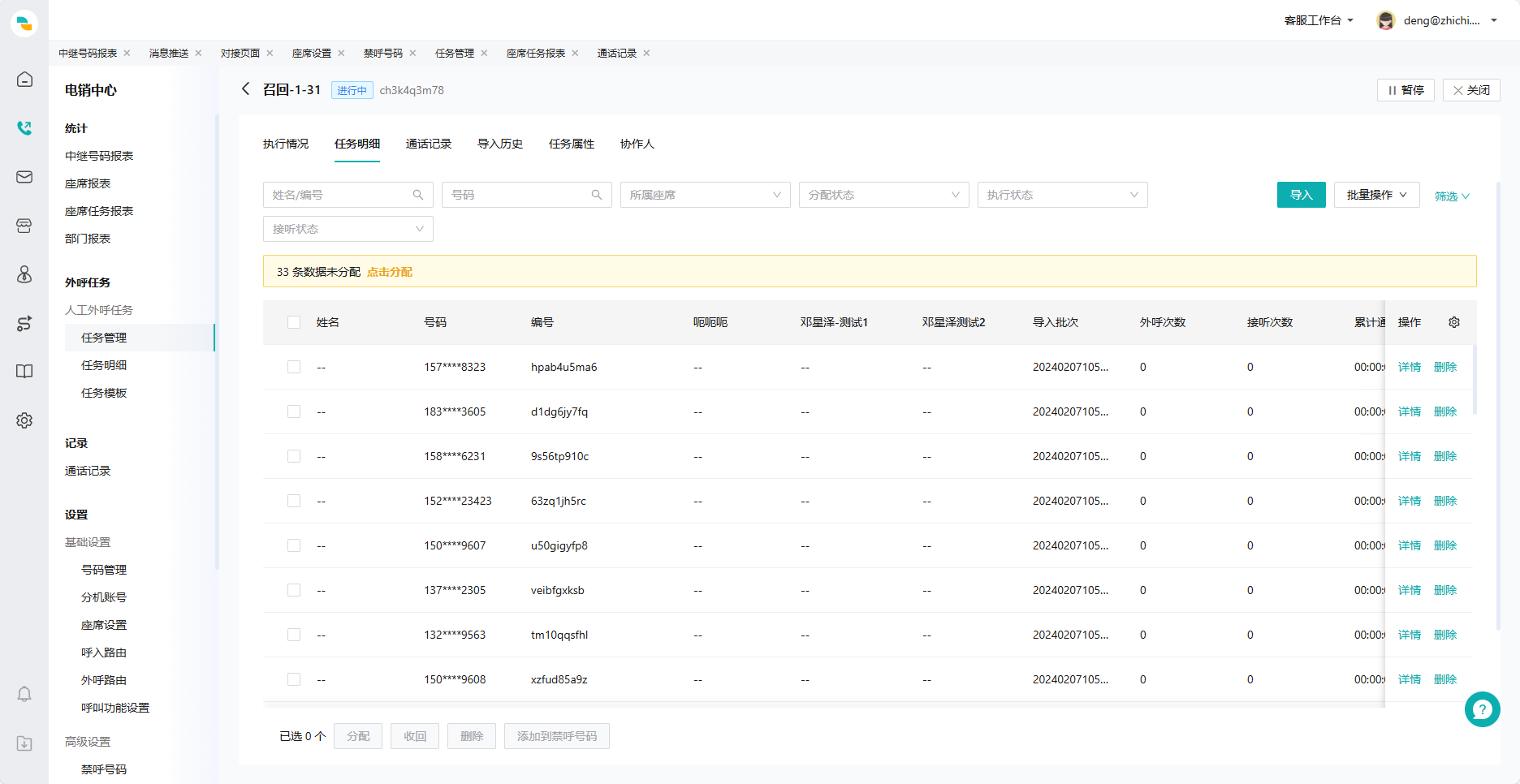Close the 座席任务报表 tab
The width and height of the screenshot is (1520, 784).
pyautogui.click(x=575, y=53)
